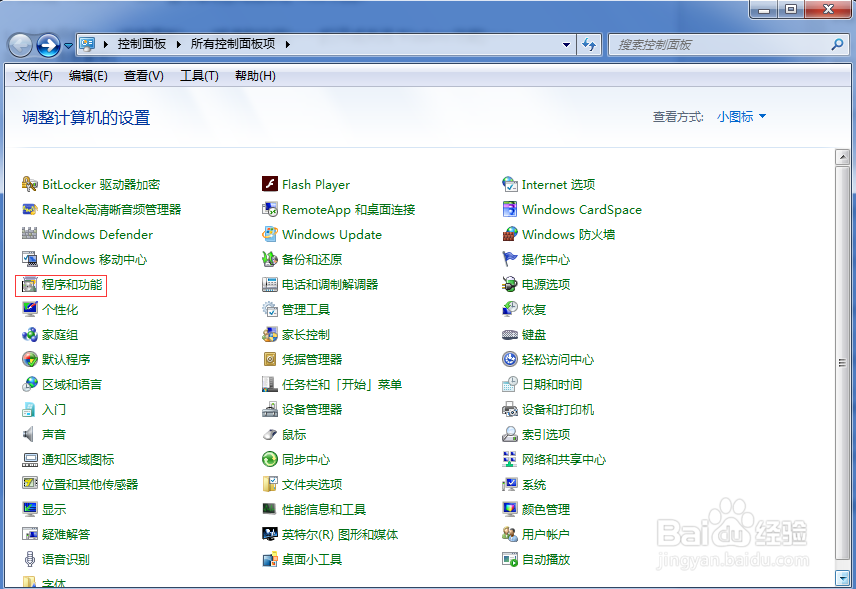Click the 鼠标 mouse icon
The image size is (856, 589).
coord(270,435)
